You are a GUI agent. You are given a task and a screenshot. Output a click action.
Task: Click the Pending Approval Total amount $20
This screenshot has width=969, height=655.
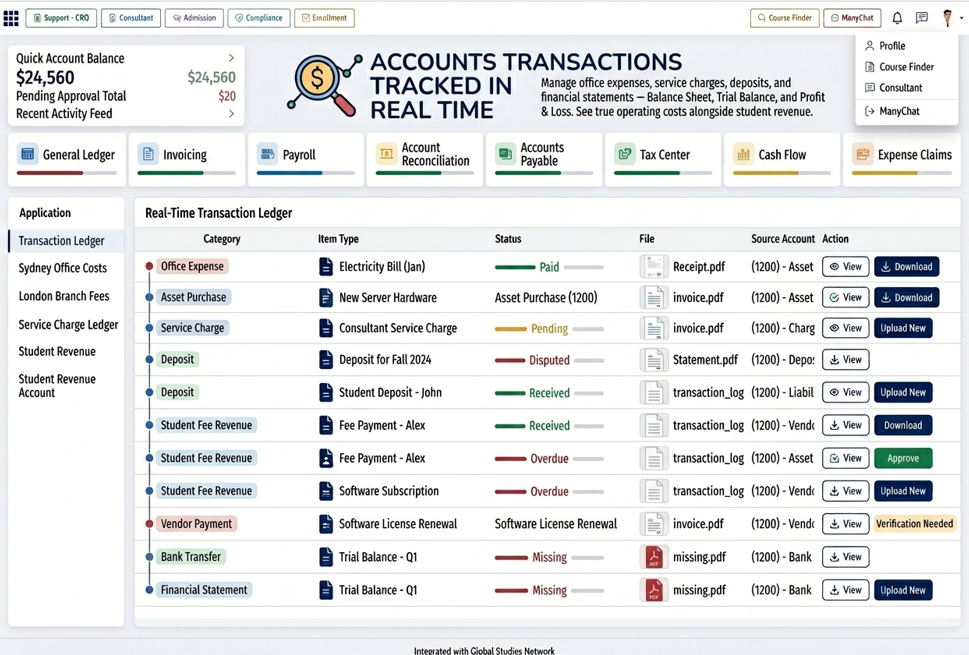click(x=227, y=96)
